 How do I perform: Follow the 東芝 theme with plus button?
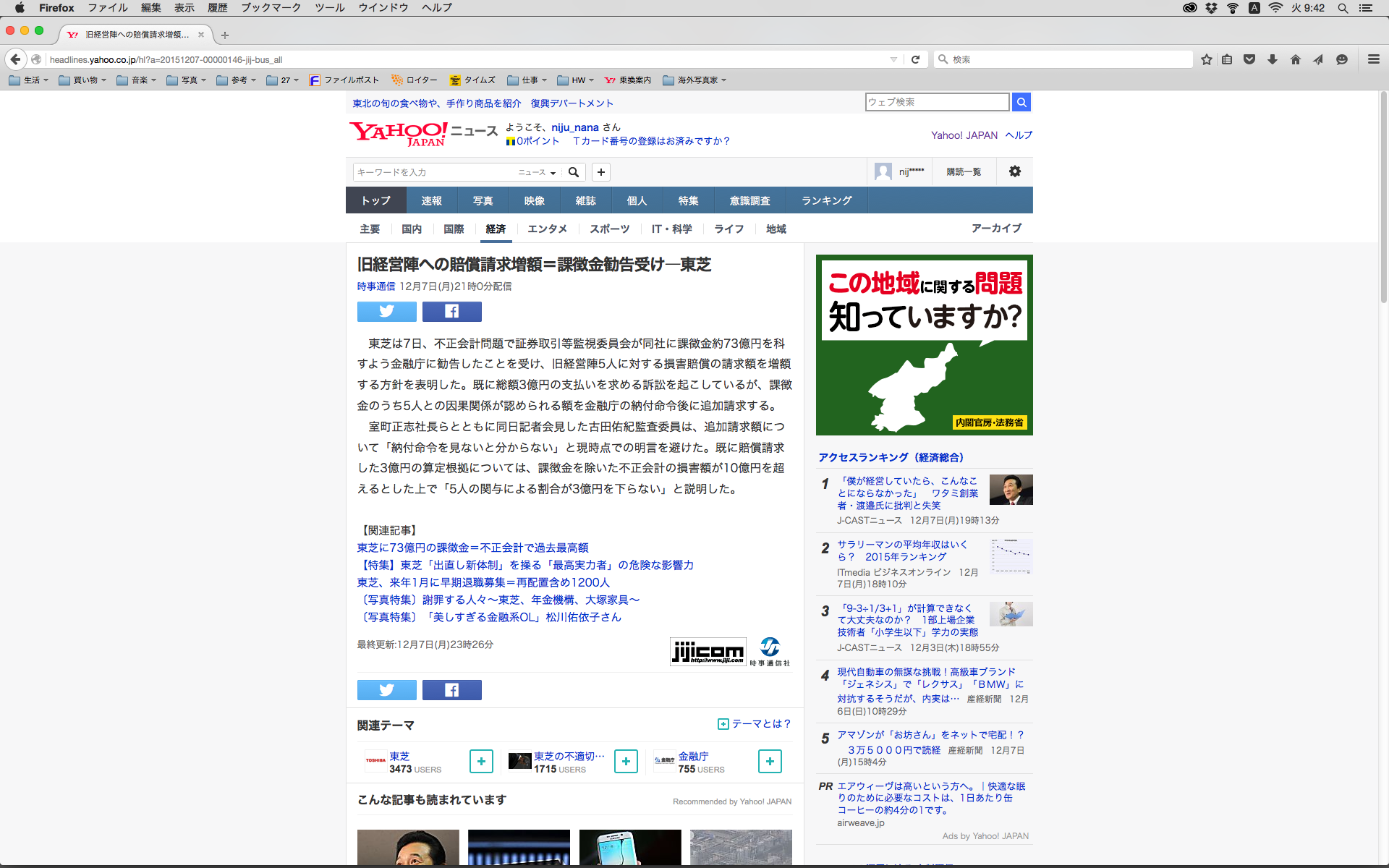click(481, 761)
